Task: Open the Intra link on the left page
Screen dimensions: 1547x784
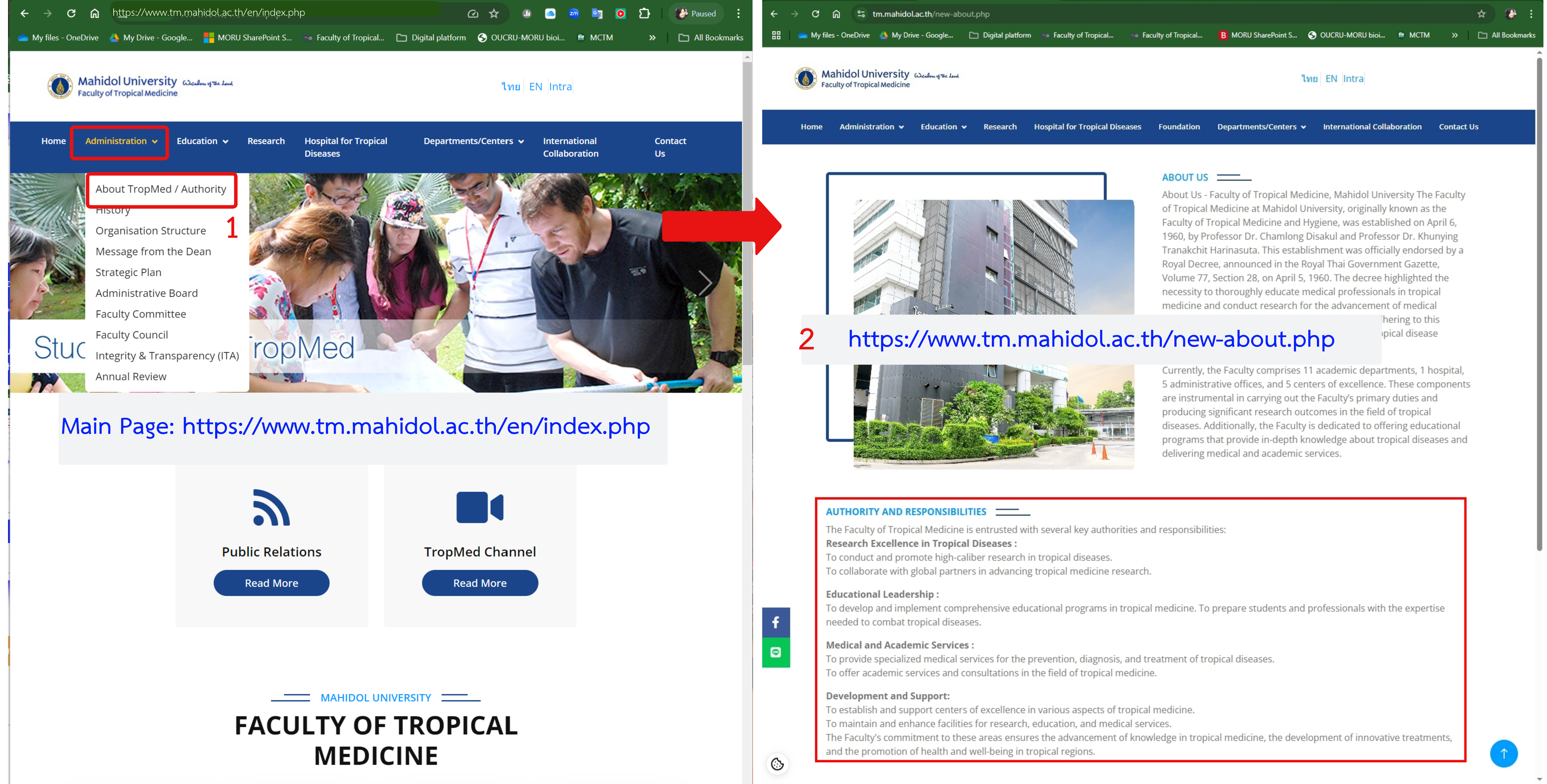Action: point(560,86)
